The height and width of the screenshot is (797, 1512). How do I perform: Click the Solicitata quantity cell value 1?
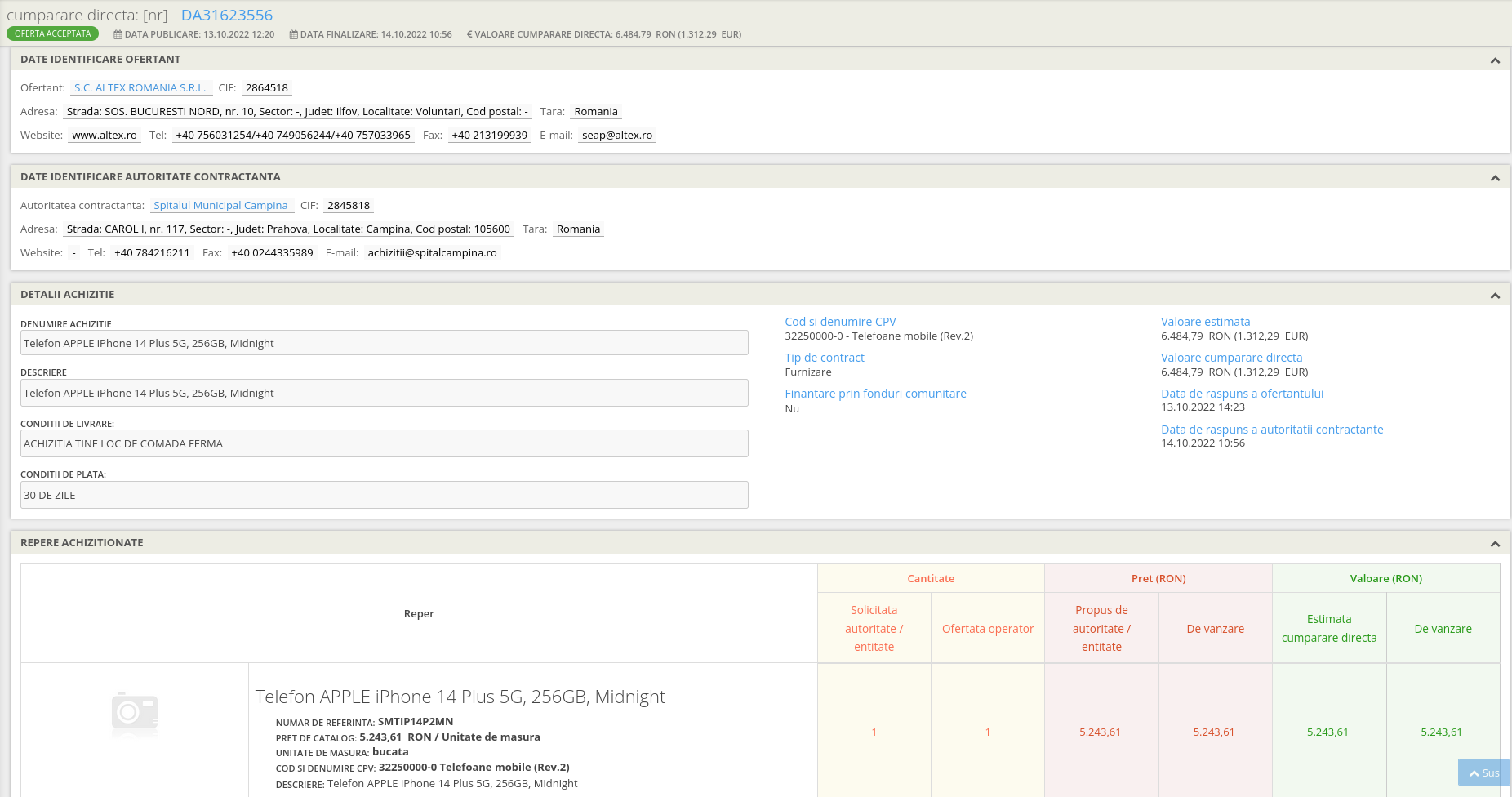[874, 732]
